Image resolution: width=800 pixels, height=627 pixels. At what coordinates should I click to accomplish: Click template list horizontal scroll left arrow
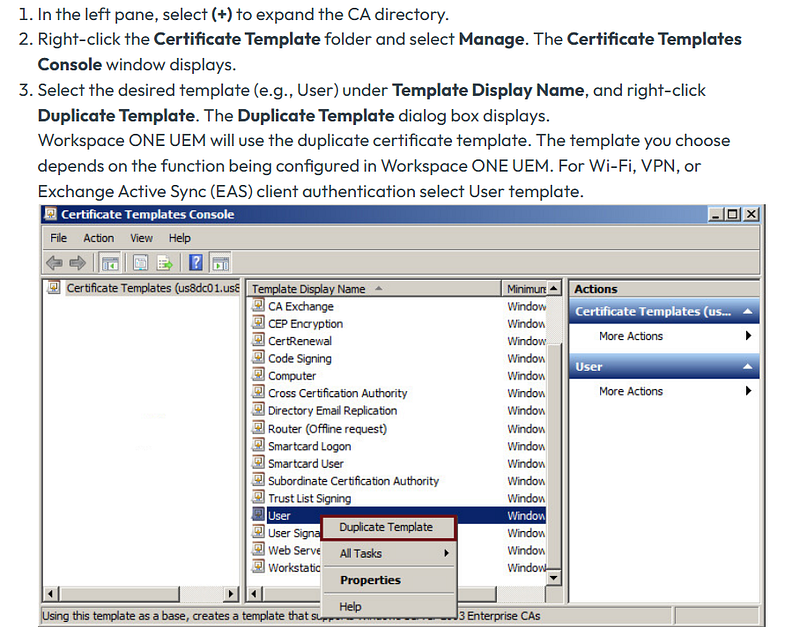(255, 594)
